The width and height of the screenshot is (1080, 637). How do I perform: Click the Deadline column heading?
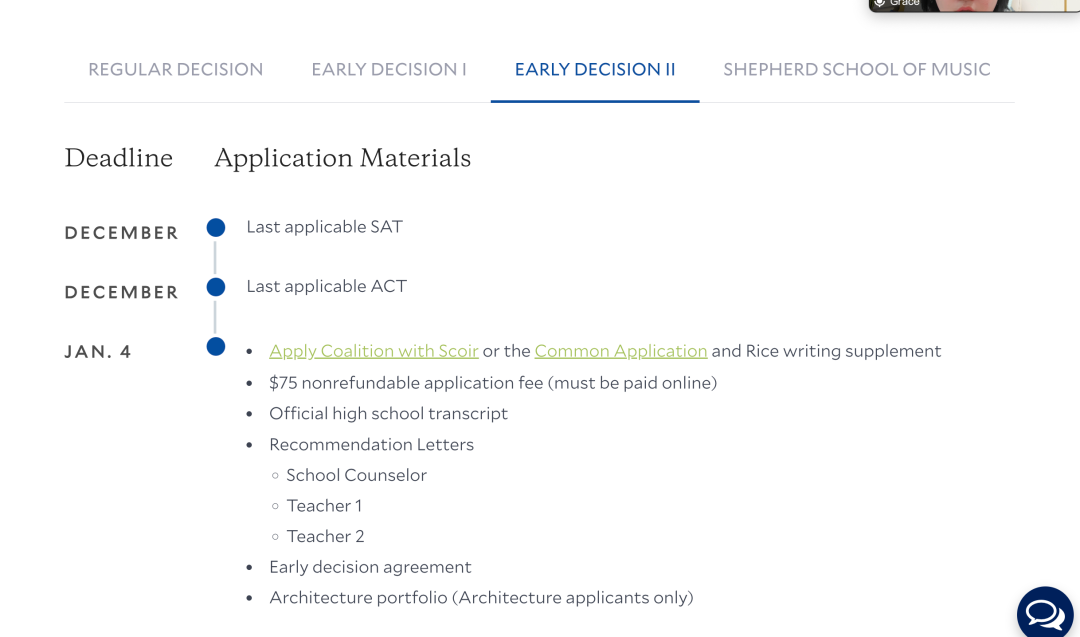pyautogui.click(x=119, y=158)
